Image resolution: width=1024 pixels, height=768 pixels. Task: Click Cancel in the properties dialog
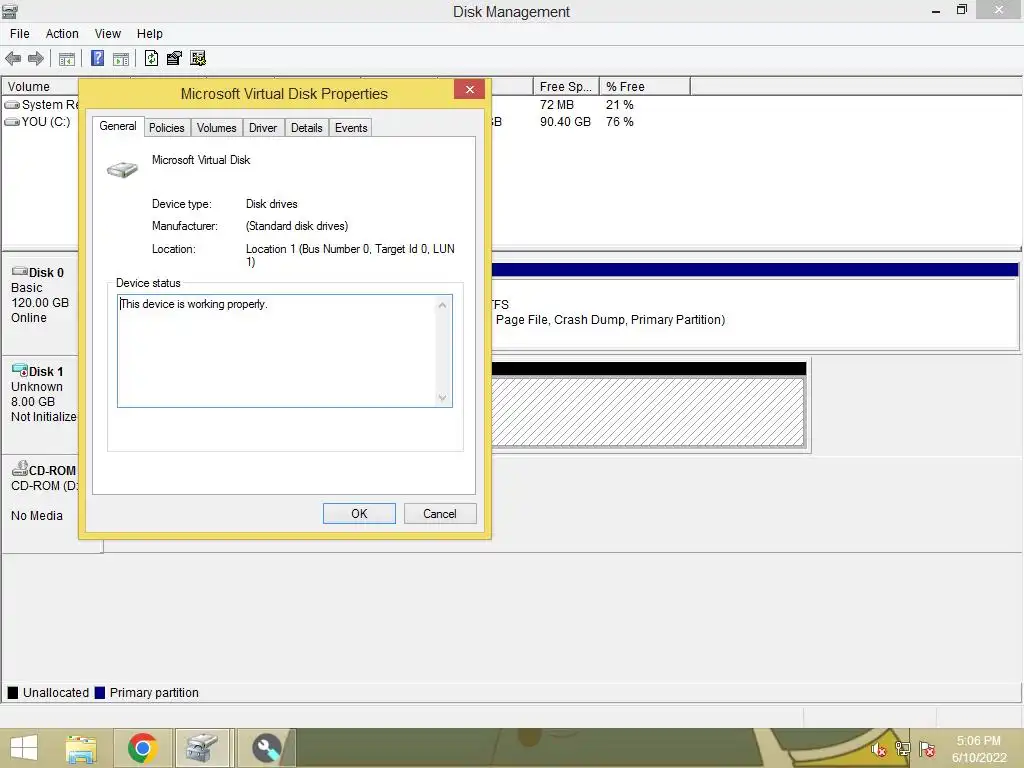440,514
